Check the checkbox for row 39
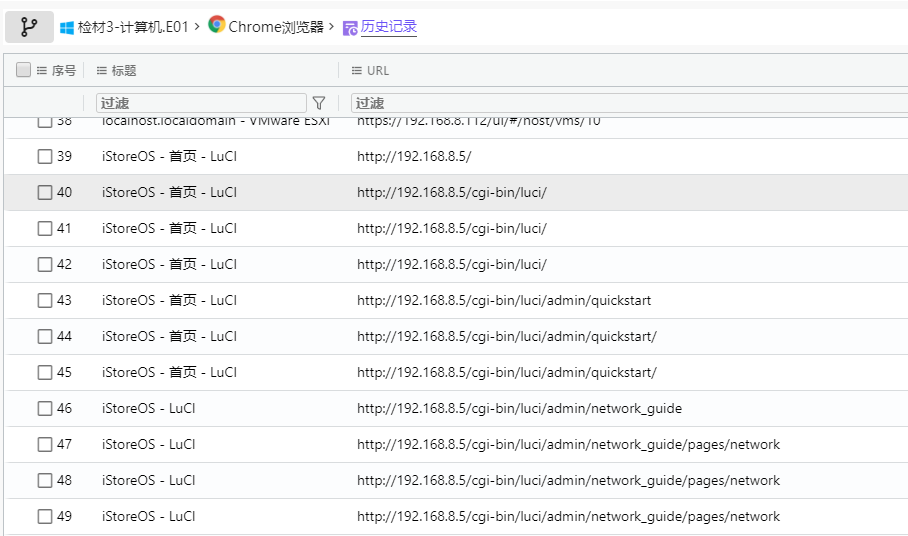908x536 pixels. pos(45,156)
